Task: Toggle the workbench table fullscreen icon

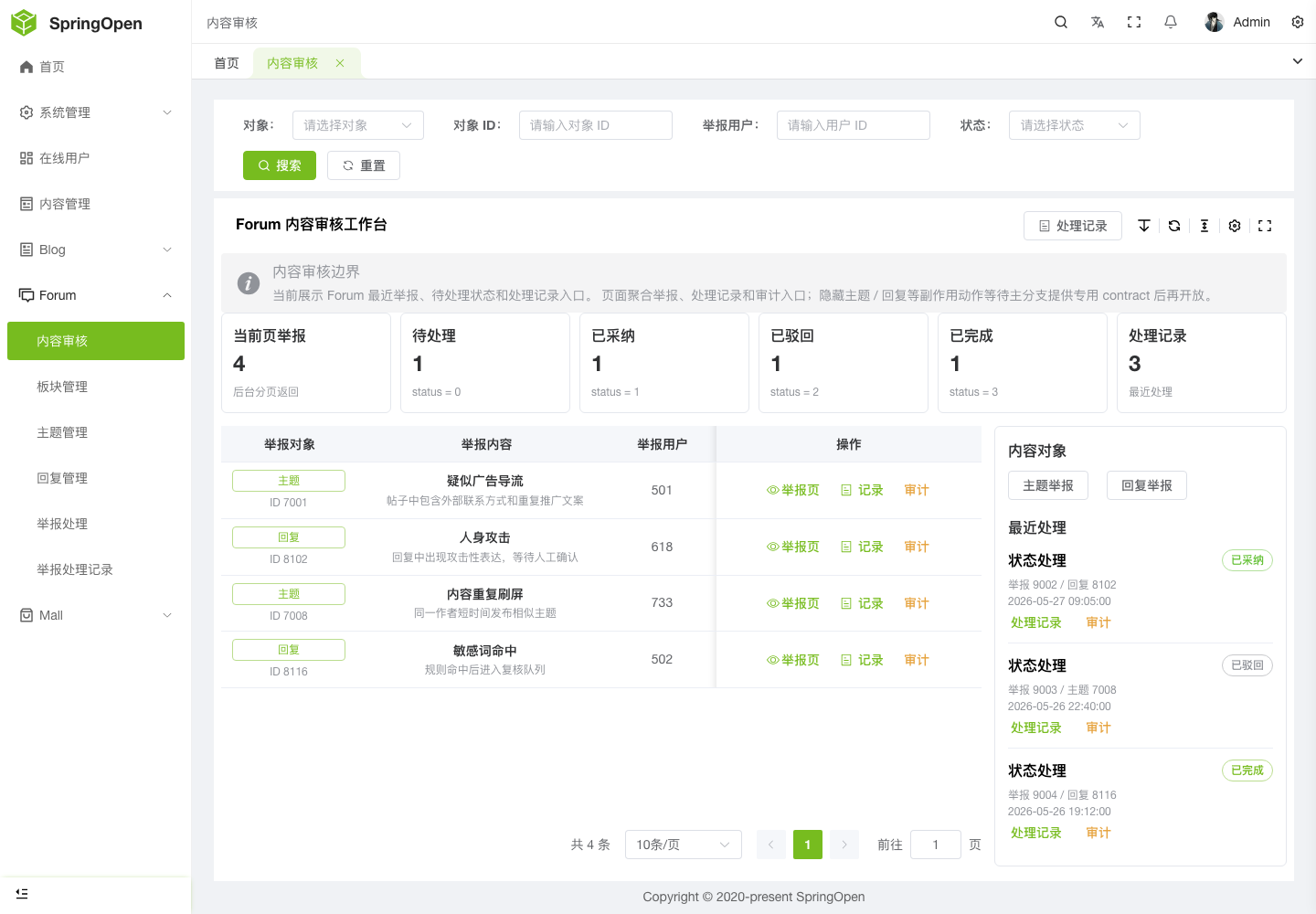Action: (x=1265, y=226)
